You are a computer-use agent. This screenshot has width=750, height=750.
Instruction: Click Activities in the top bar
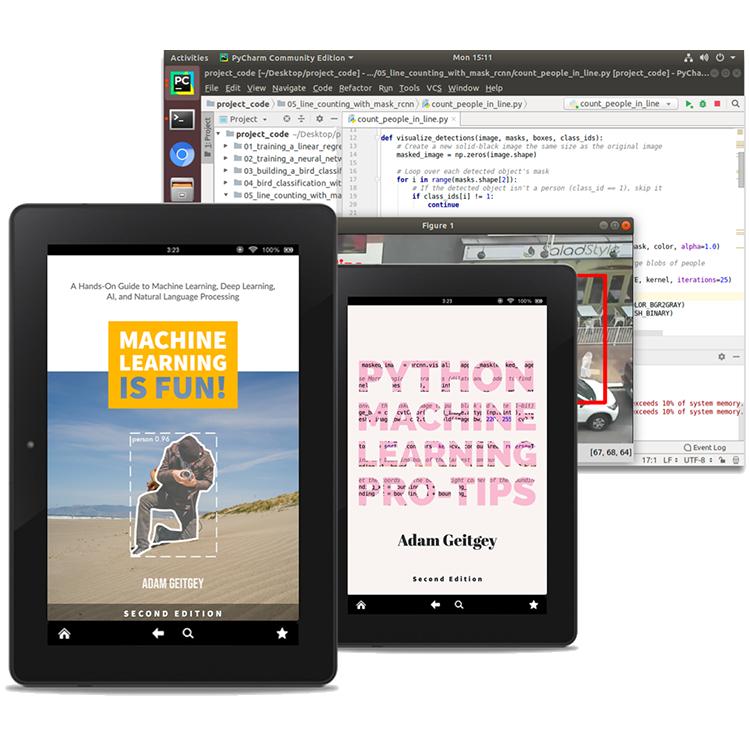click(x=189, y=58)
